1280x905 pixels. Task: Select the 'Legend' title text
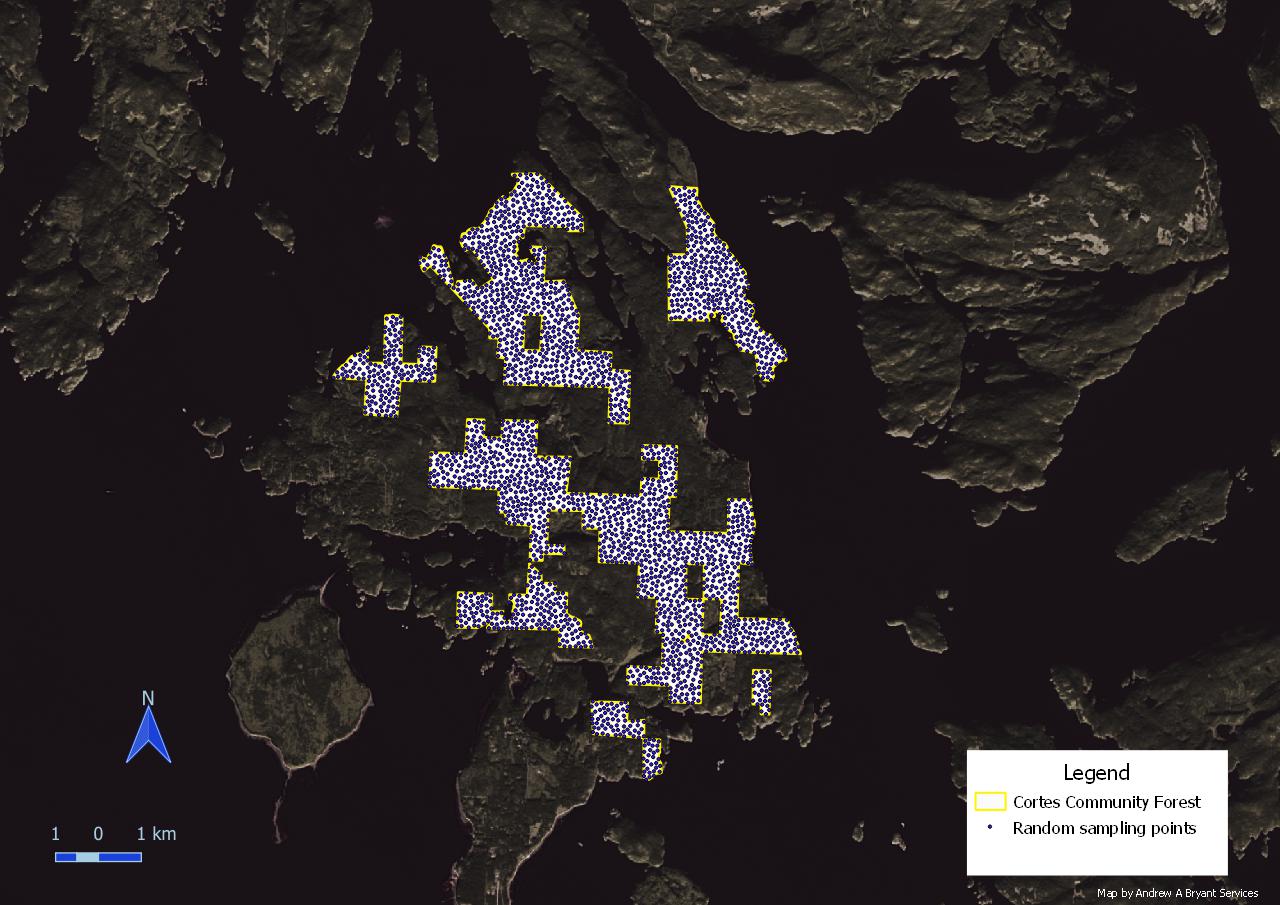(x=1096, y=772)
